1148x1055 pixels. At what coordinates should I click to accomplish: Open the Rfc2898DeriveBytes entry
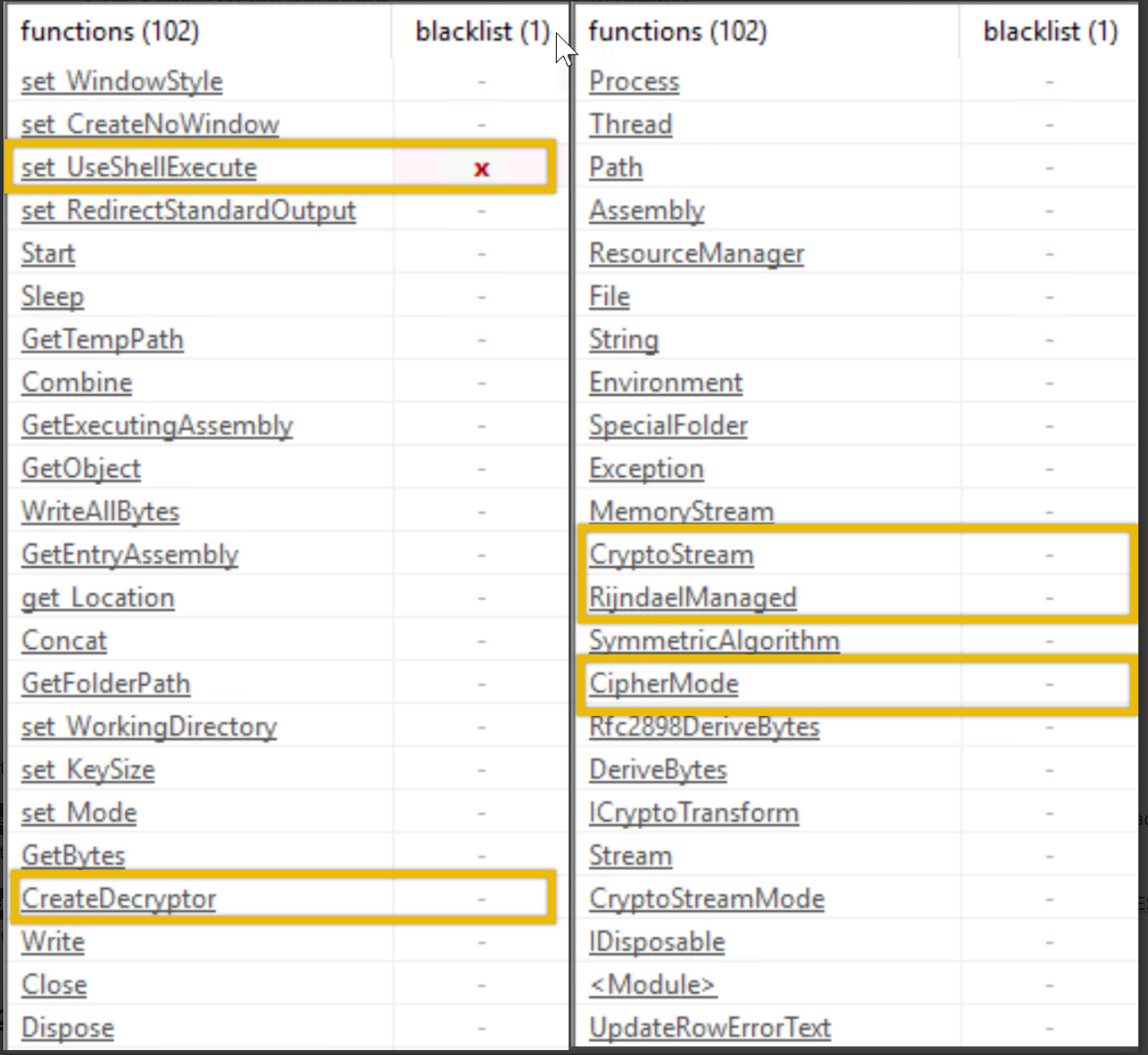(704, 726)
